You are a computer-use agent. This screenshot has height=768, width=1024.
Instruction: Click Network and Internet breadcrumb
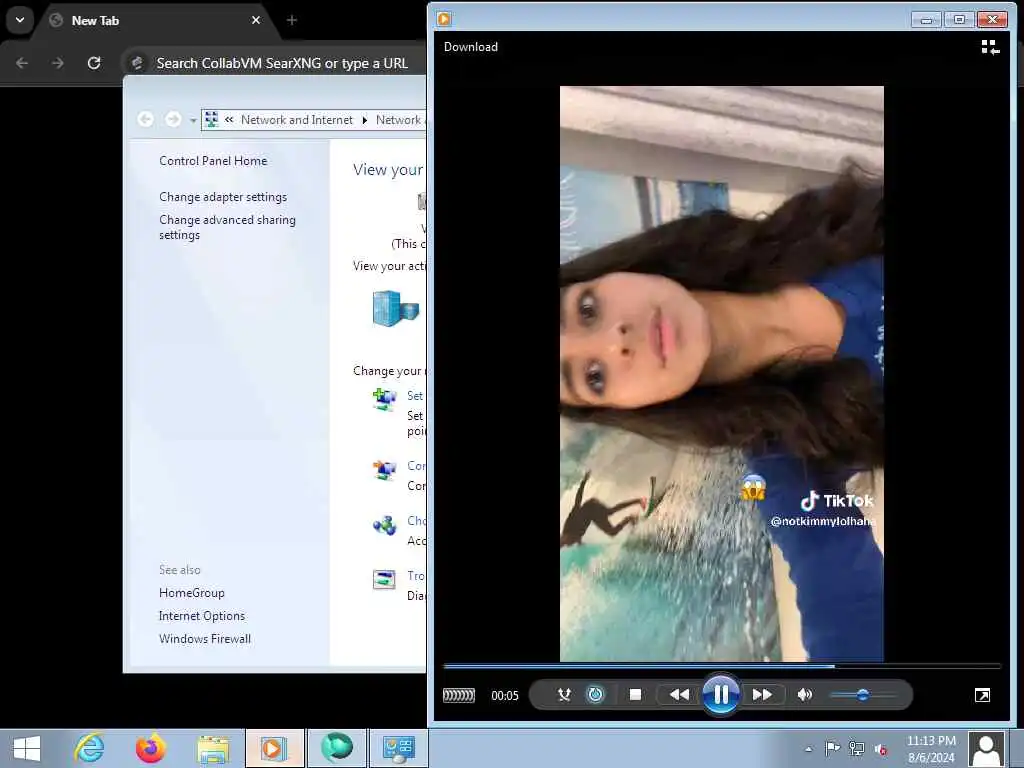(296, 120)
